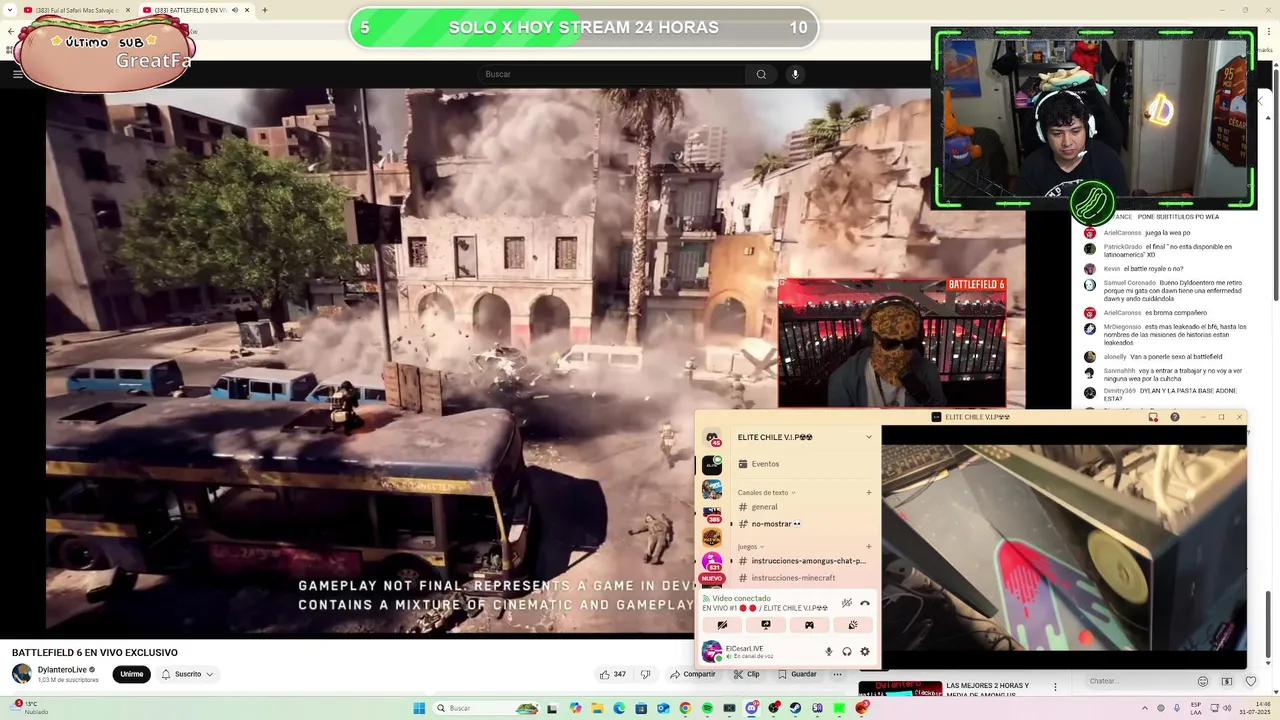Screen dimensions: 1280x720
Task: Add channel to juegos category
Action: coord(869,547)
